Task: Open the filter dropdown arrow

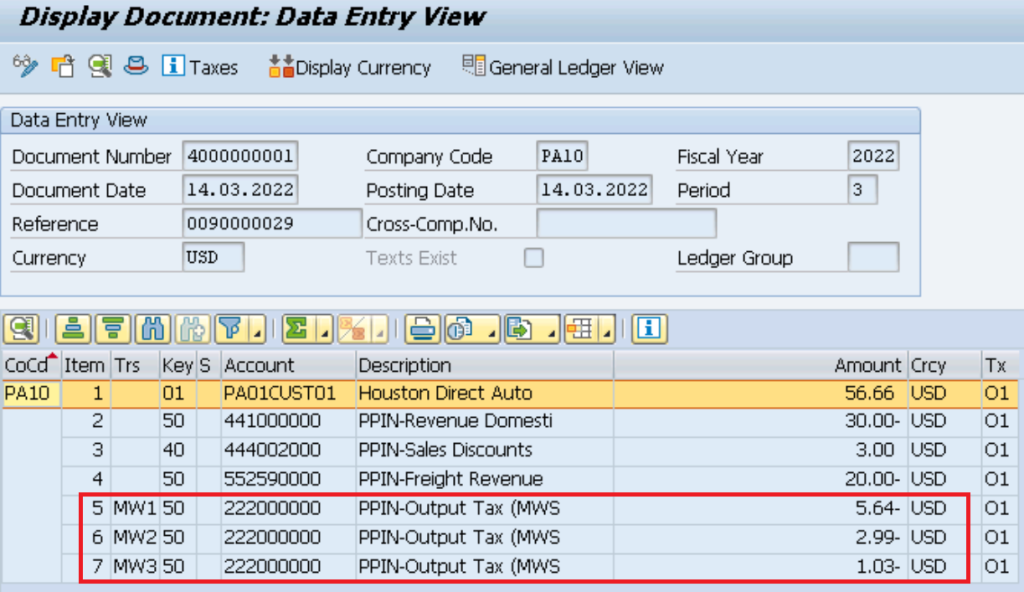Action: point(257,330)
